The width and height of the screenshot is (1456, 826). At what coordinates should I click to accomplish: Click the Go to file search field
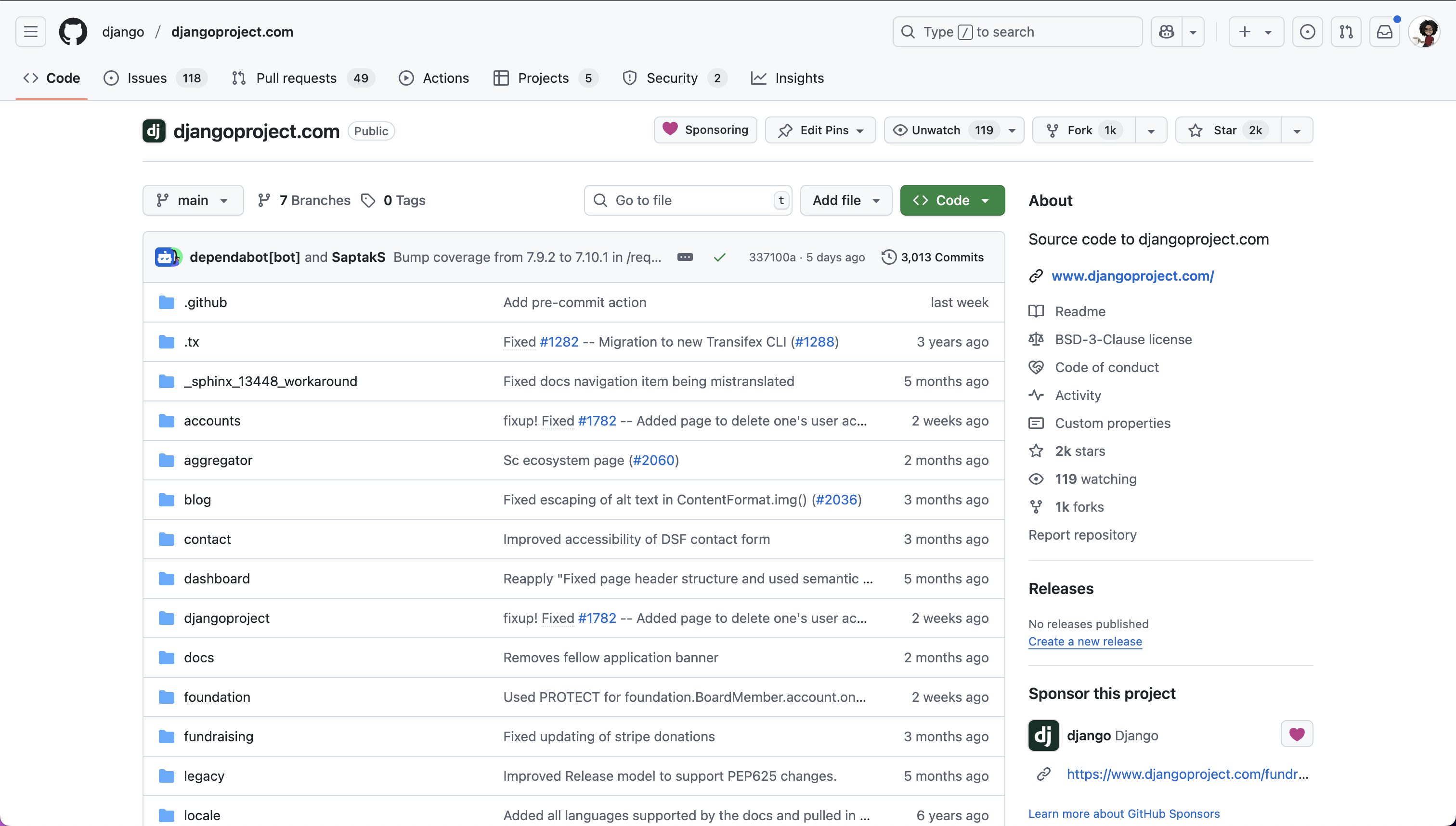click(x=688, y=200)
